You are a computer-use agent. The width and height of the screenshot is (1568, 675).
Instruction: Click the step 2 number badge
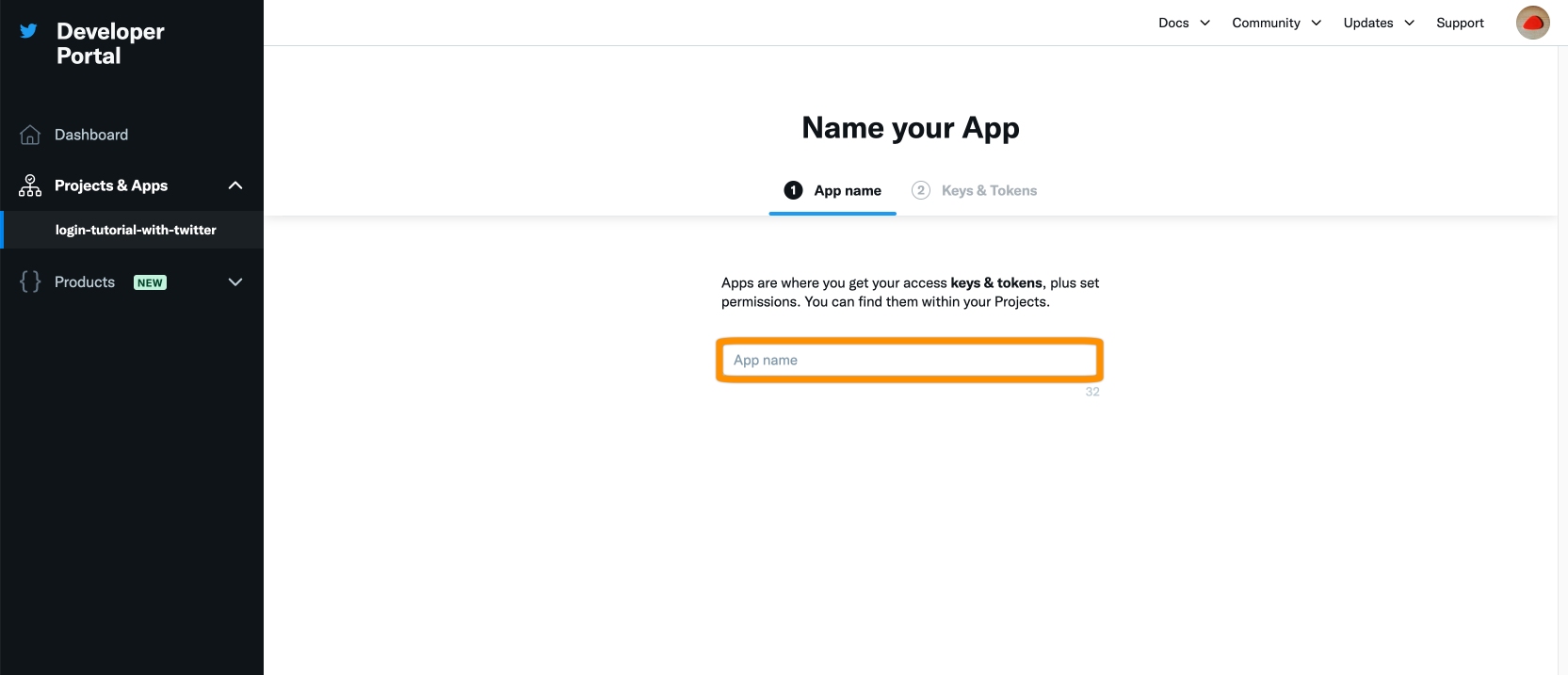pyautogui.click(x=921, y=190)
